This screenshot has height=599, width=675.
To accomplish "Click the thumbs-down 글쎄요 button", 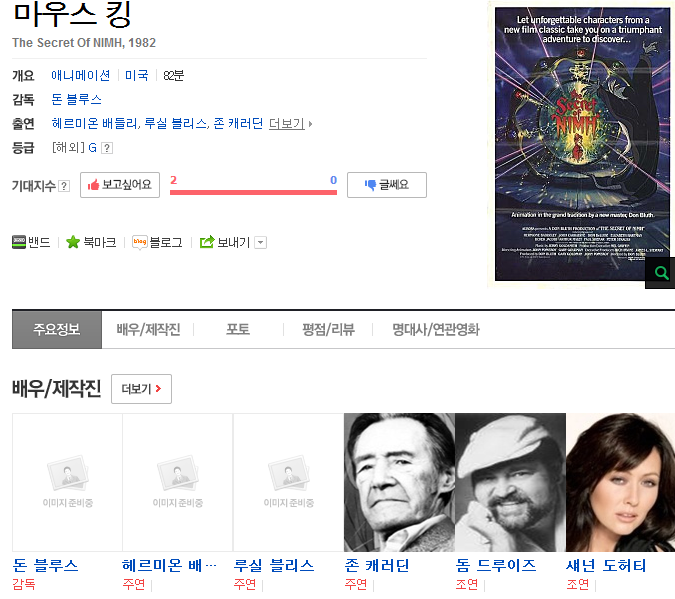I will pyautogui.click(x=387, y=185).
